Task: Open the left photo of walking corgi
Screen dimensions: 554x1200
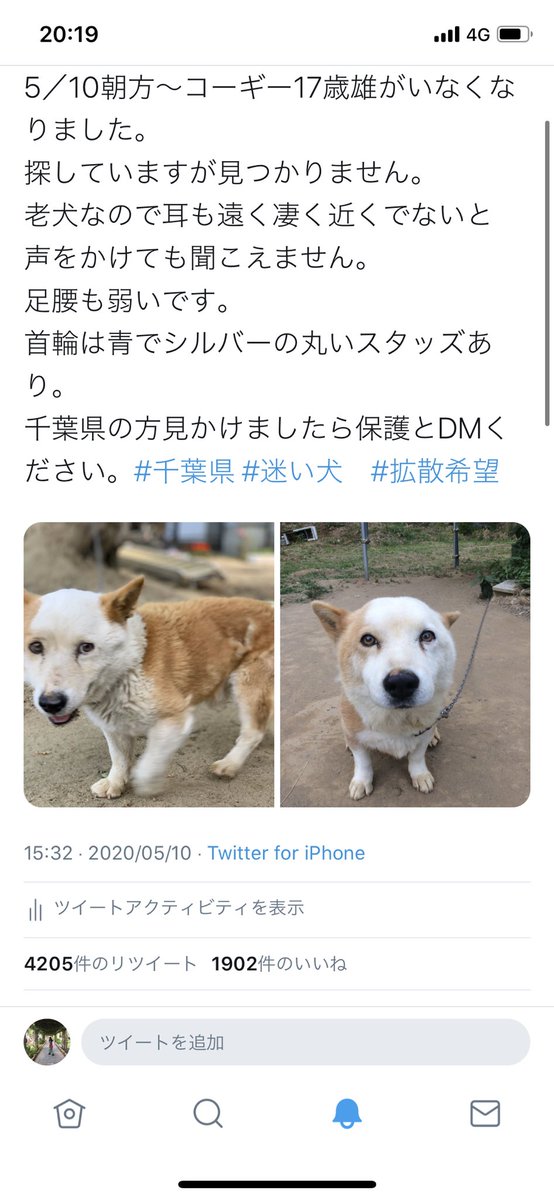Action: point(149,665)
